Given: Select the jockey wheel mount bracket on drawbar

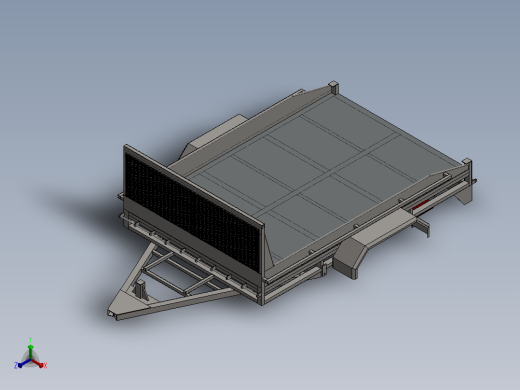Looking at the screenshot, I should point(141,289).
